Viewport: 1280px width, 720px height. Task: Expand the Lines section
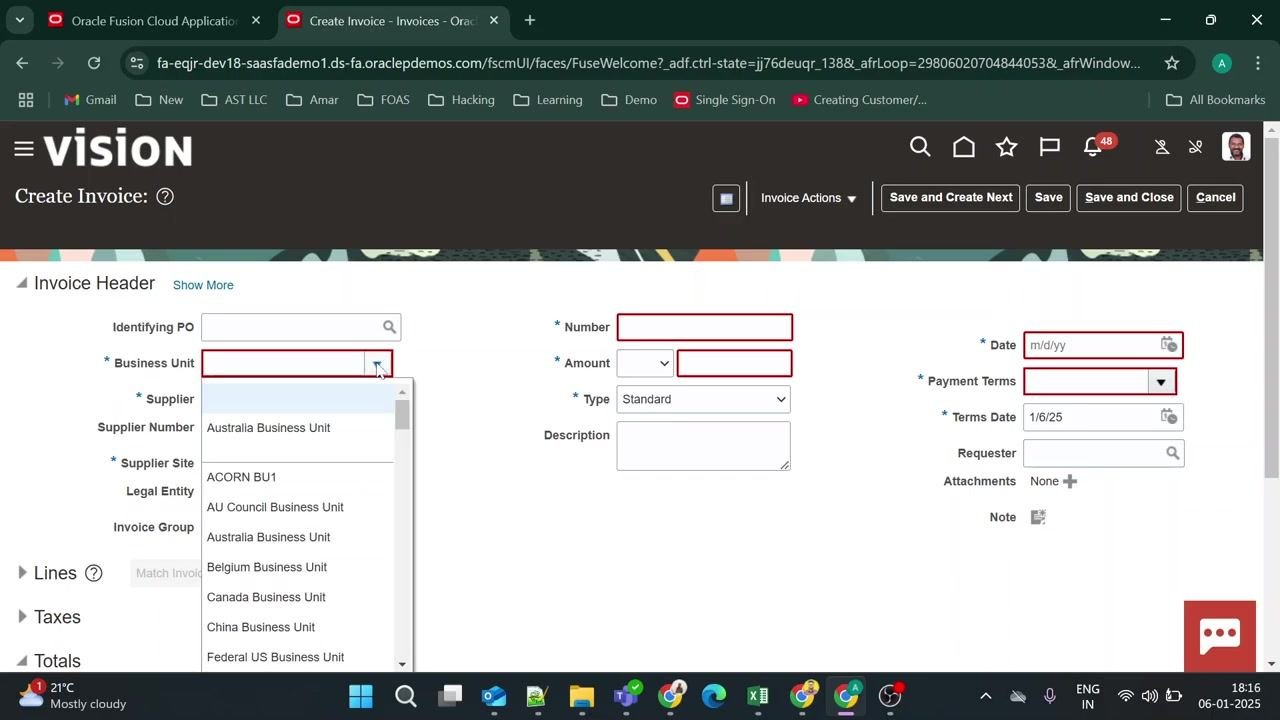tap(22, 573)
